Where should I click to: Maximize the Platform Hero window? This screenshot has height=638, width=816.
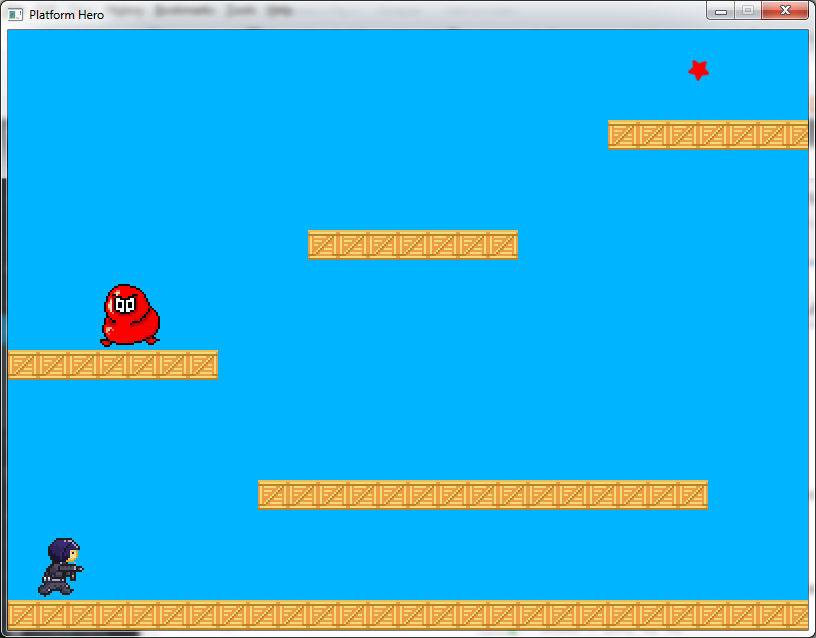pos(747,11)
